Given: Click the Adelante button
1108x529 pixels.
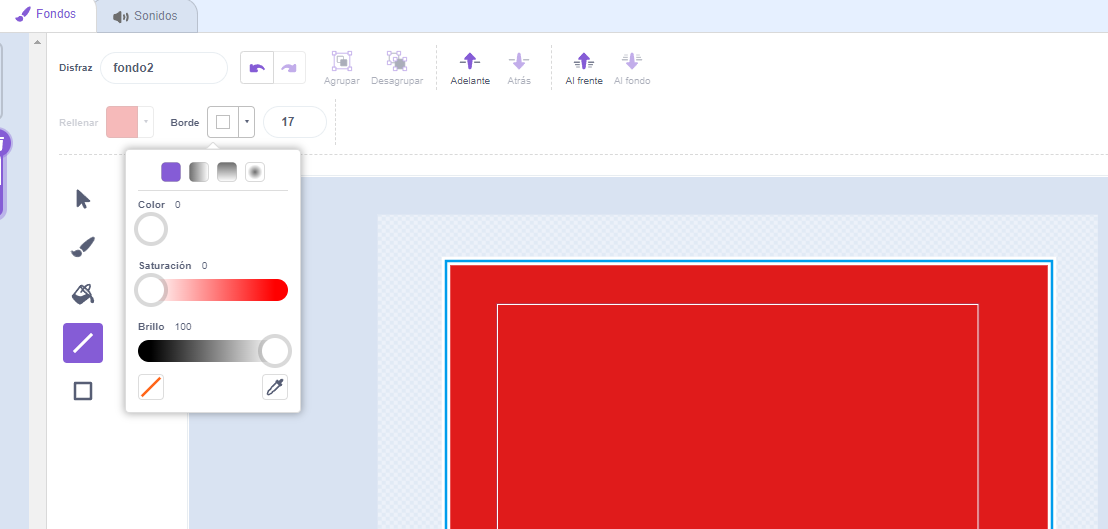Looking at the screenshot, I should 470,68.
